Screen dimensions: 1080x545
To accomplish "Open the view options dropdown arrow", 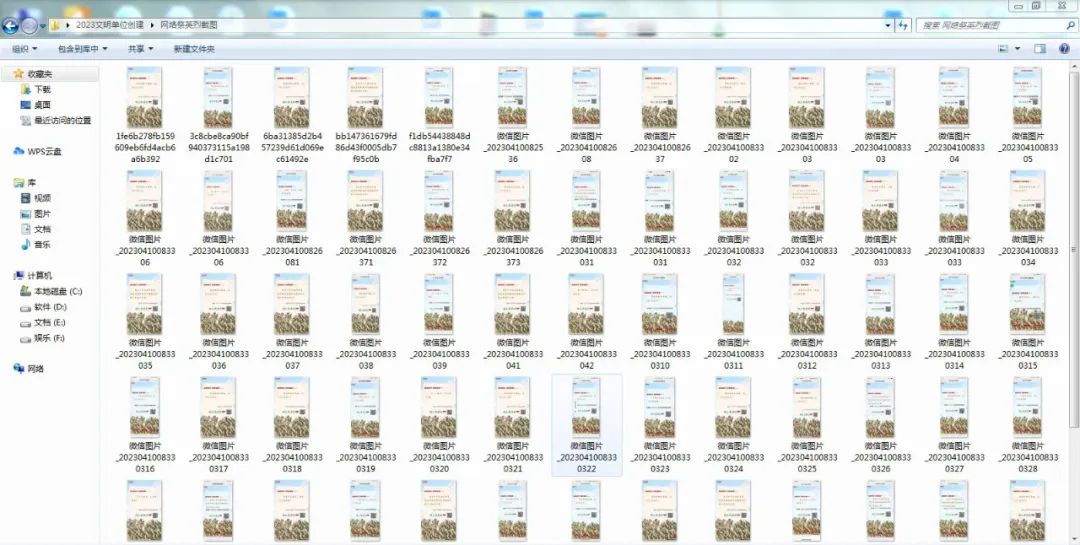I will tap(1017, 49).
